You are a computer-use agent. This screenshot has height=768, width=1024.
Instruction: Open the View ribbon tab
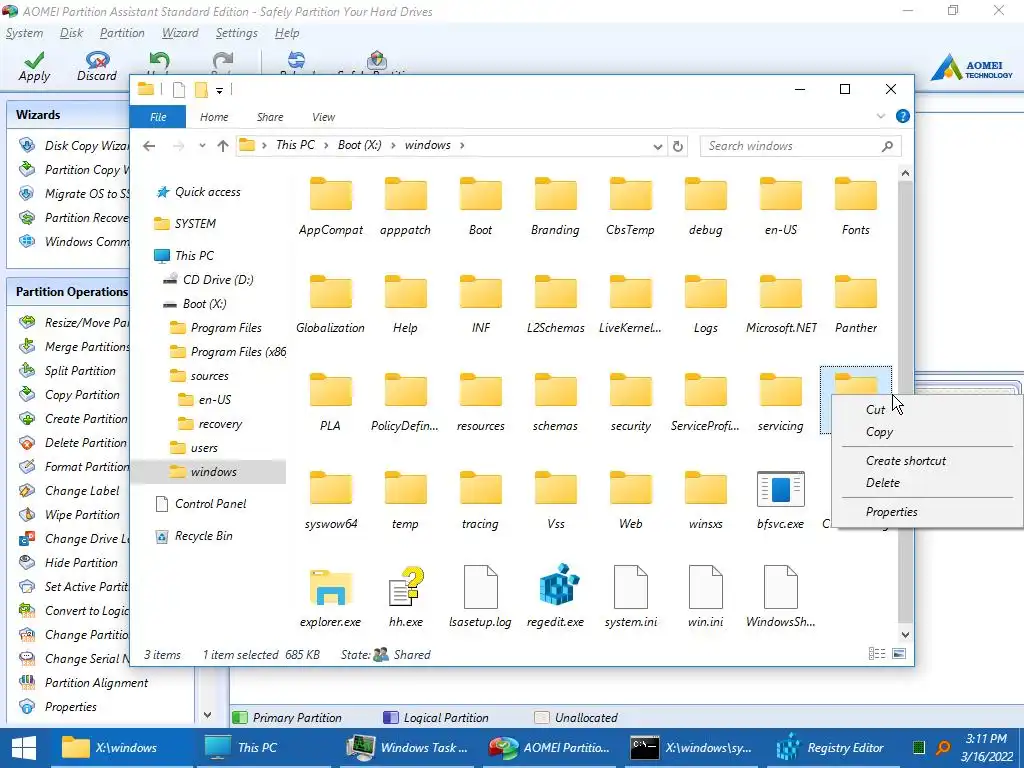click(x=323, y=117)
